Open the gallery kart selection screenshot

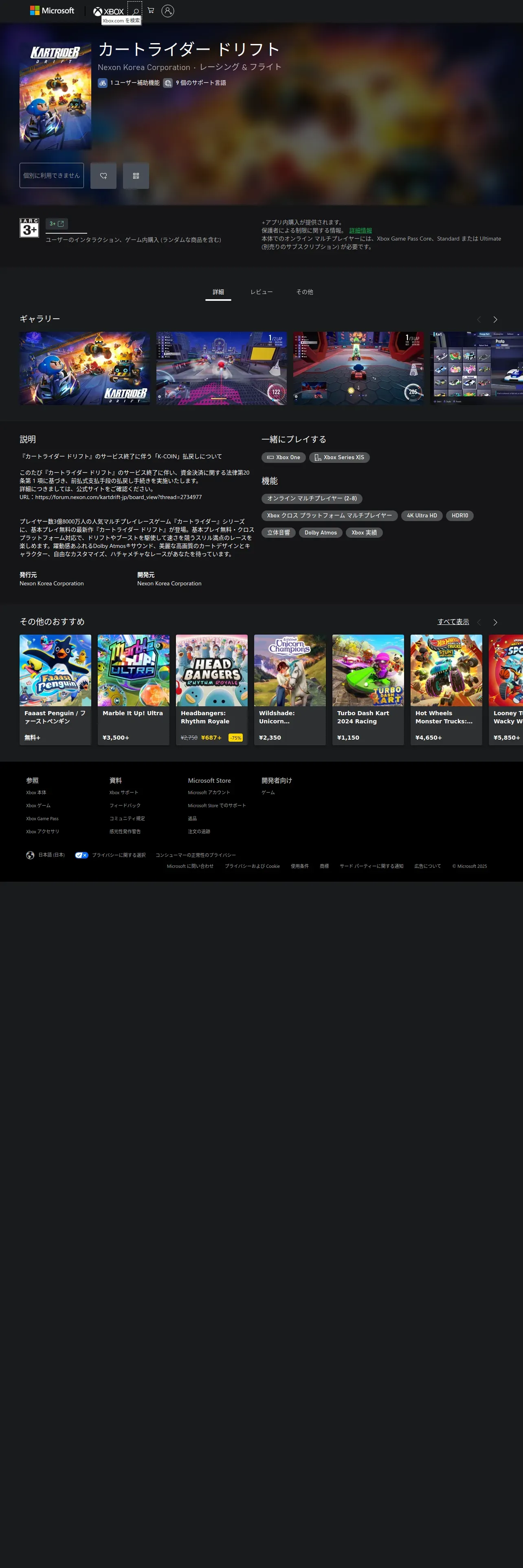[x=477, y=368]
